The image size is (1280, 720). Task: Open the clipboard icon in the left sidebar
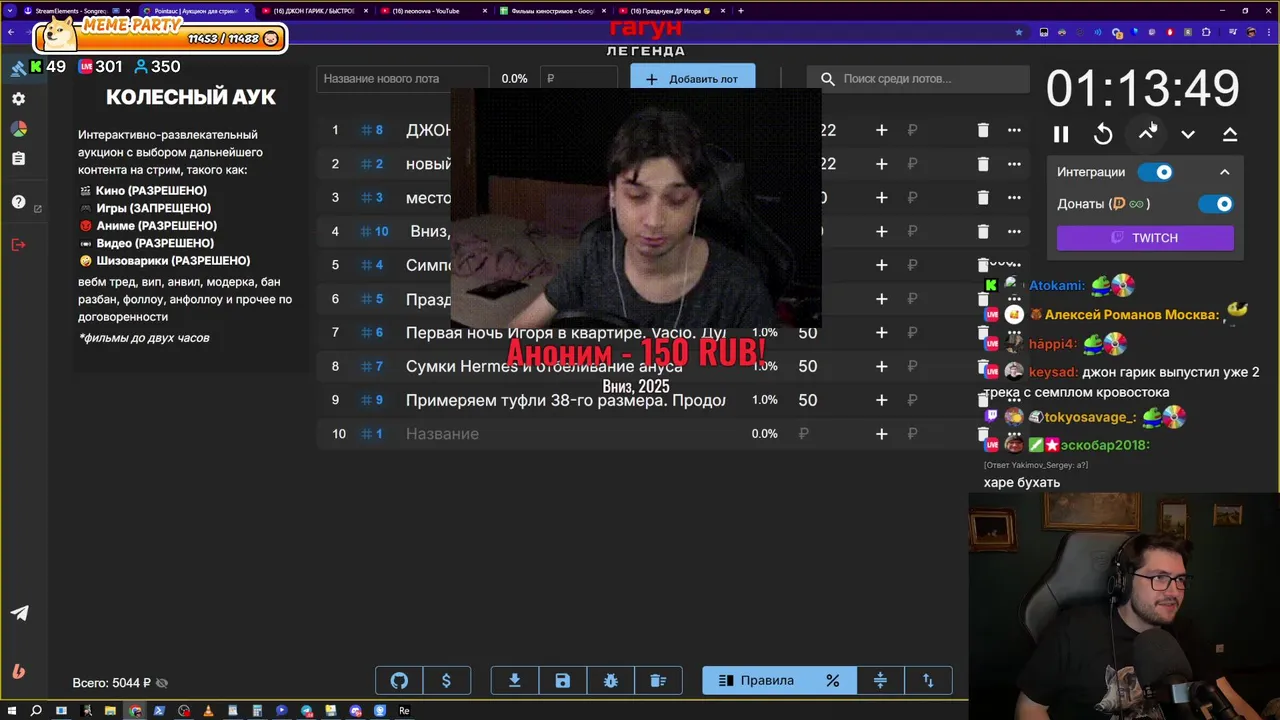(x=18, y=159)
